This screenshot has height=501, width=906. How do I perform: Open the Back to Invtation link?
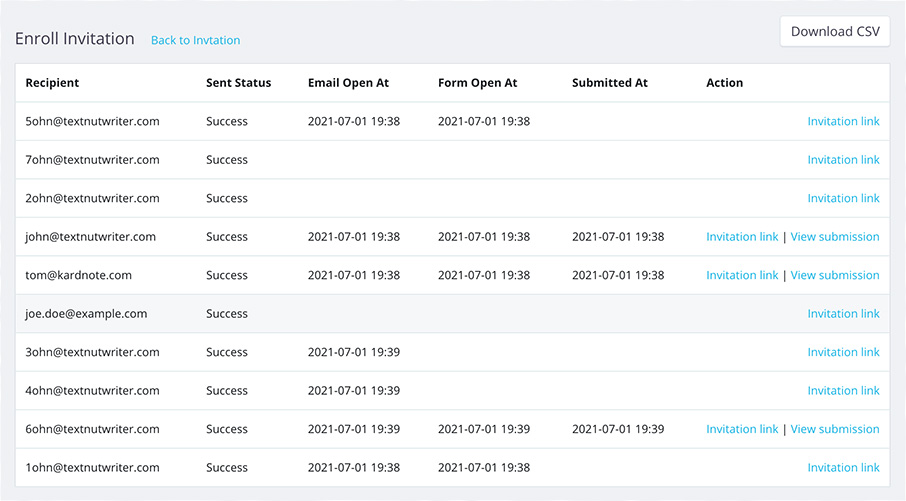[x=195, y=40]
